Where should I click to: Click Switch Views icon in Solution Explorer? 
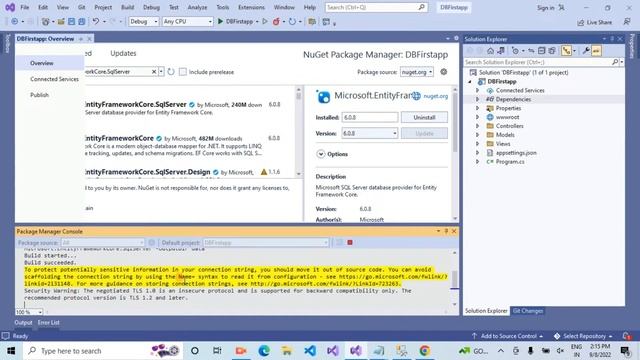(501, 51)
